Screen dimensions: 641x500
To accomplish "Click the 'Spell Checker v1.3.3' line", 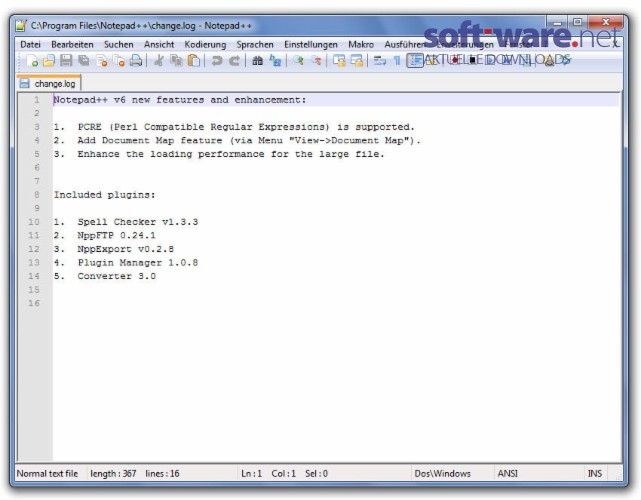I will click(138, 222).
